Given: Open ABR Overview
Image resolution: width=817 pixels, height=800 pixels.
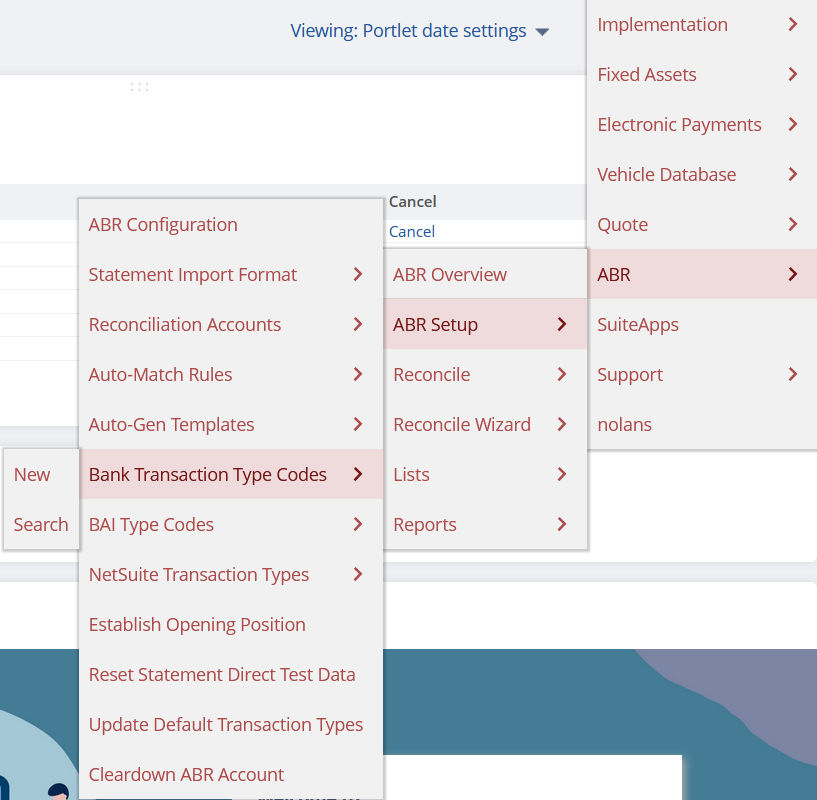Looking at the screenshot, I should coord(450,275).
